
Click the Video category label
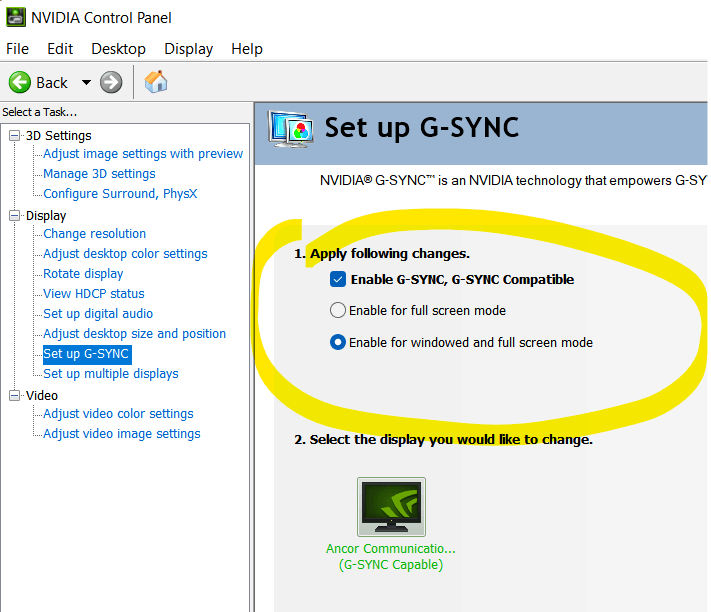pos(42,395)
